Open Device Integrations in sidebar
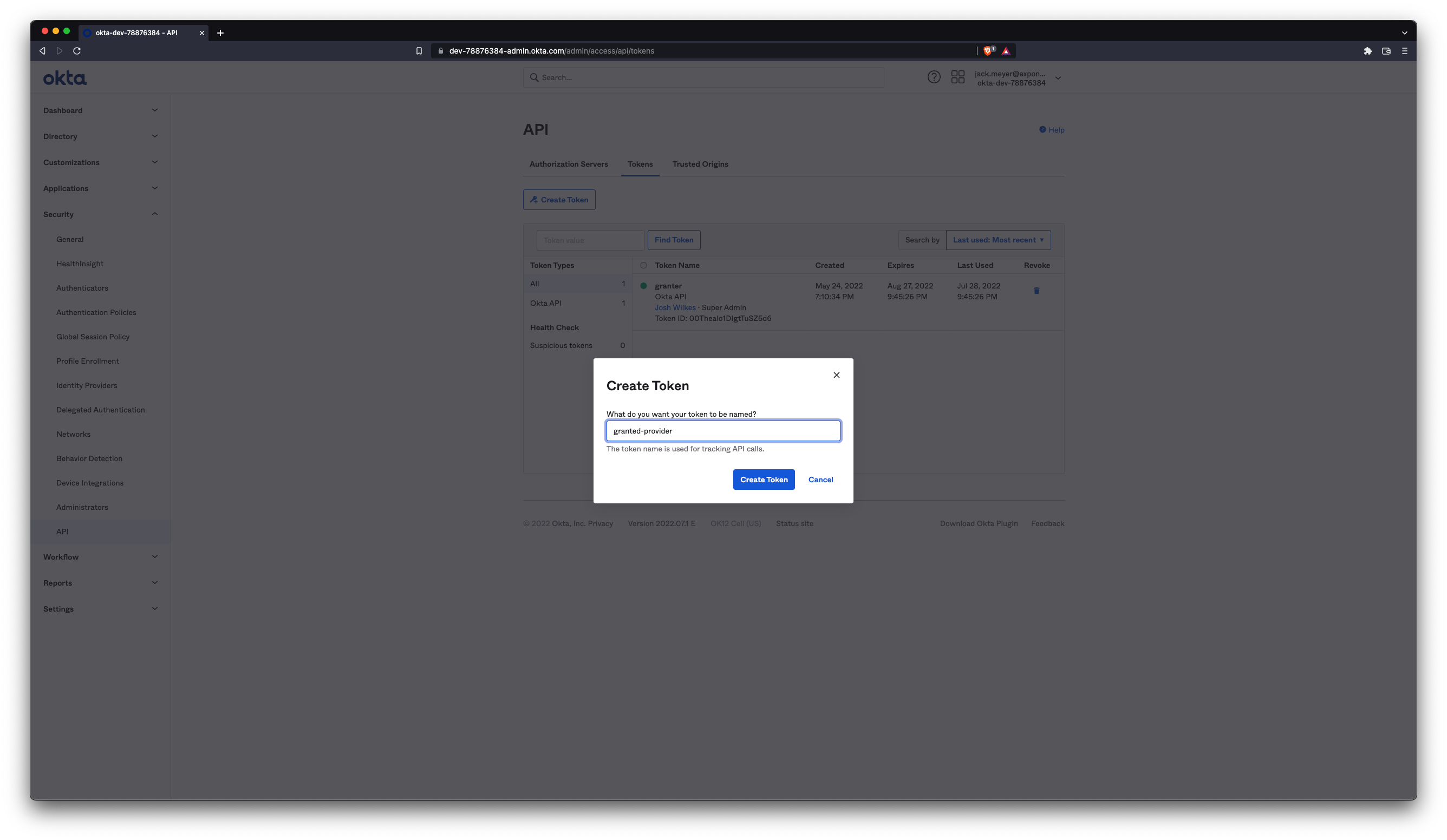Viewport: 1447px width, 840px height. (x=89, y=483)
